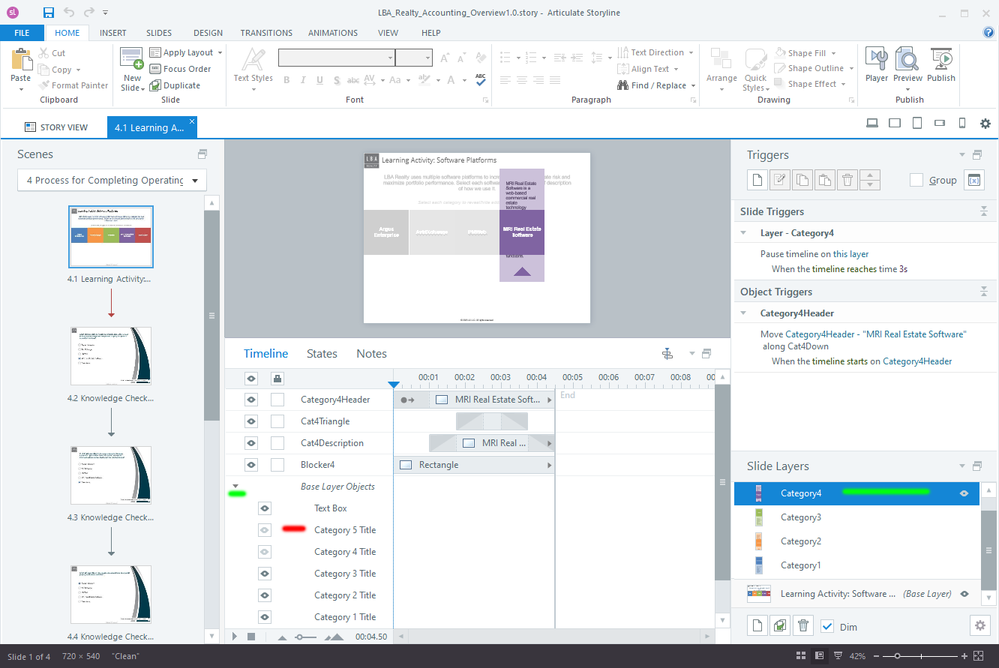Open slide layer properties gear icon
This screenshot has height=668, width=999.
coord(979,626)
